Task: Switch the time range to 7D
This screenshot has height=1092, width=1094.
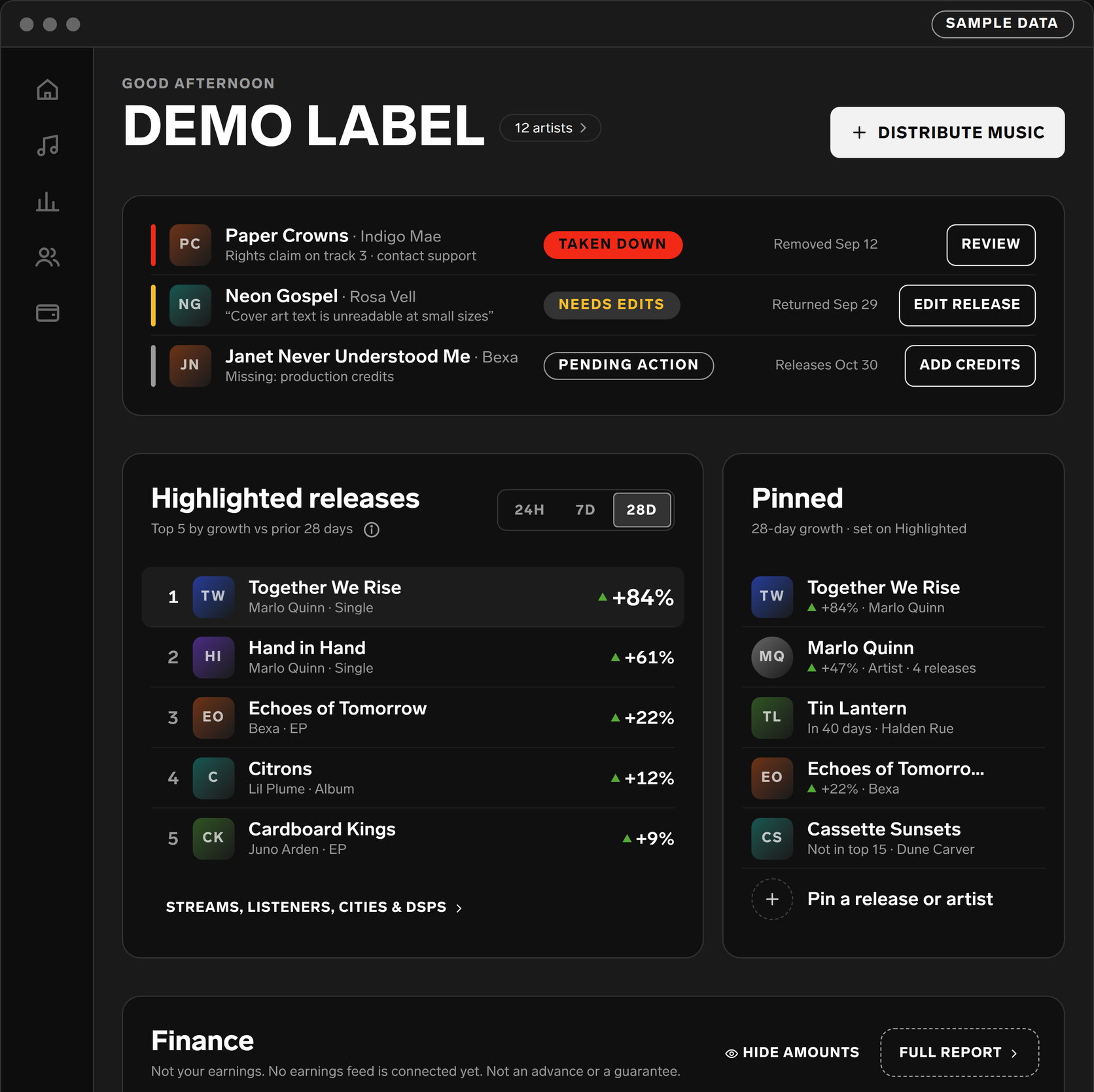Action: pos(585,510)
